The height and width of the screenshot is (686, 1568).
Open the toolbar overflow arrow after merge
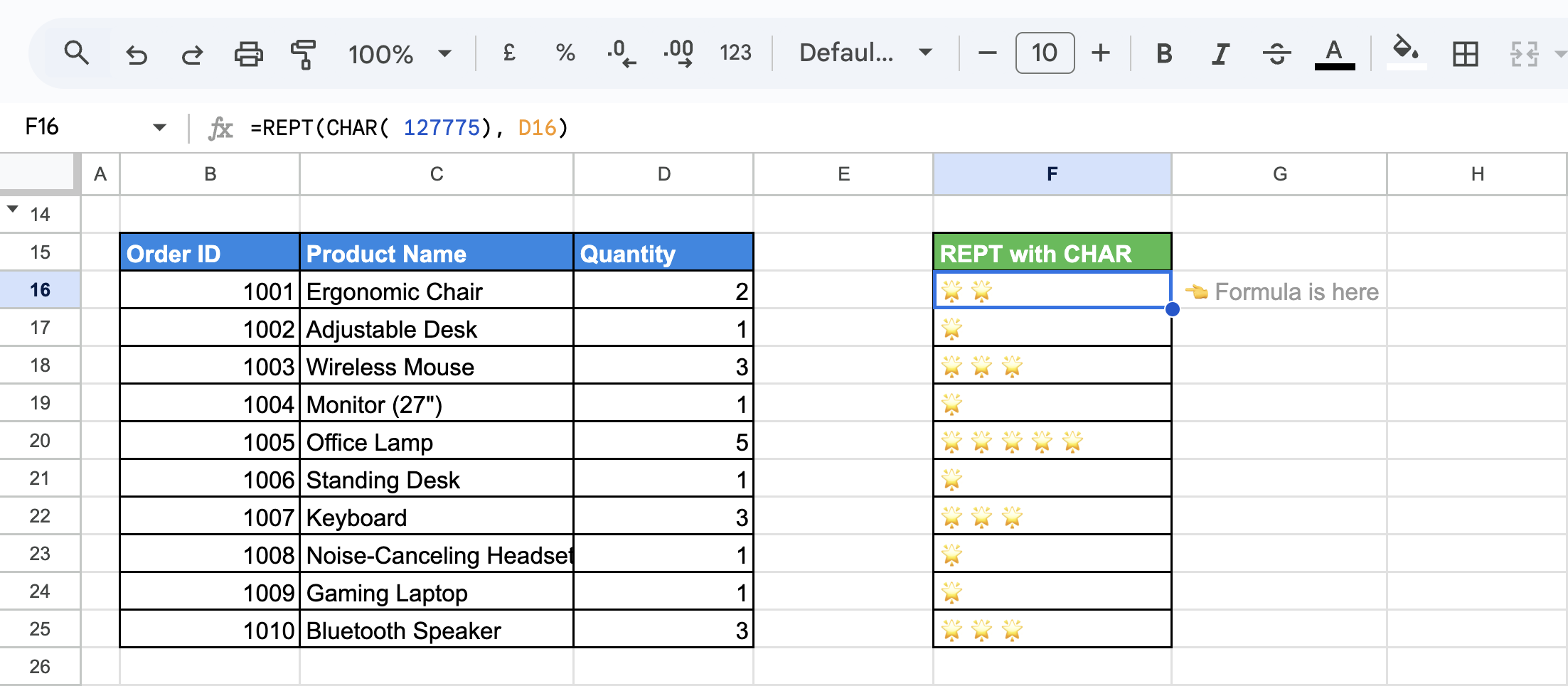[x=1561, y=54]
